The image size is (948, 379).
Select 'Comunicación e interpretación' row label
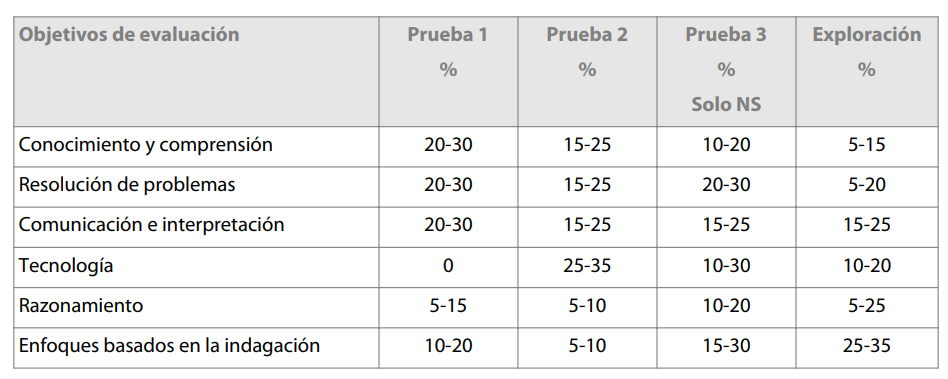pos(151,225)
